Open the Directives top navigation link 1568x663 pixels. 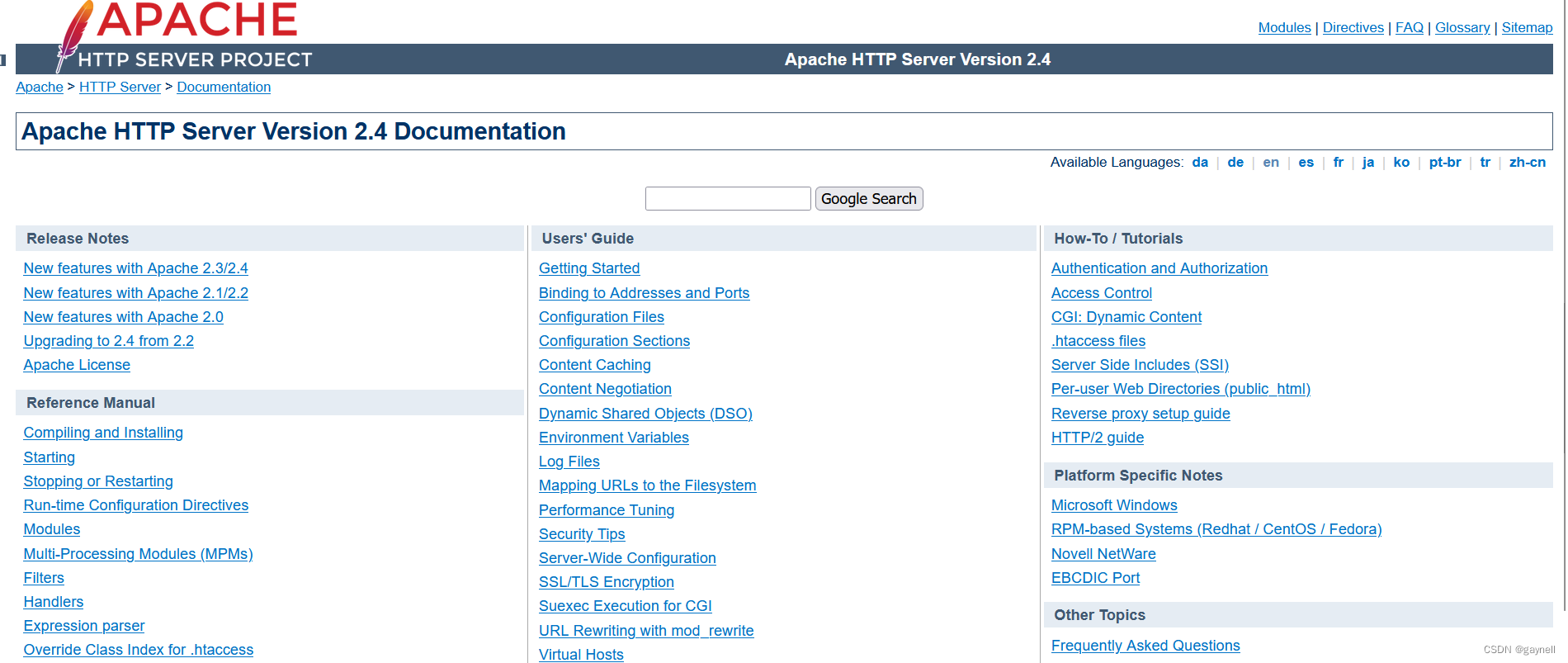tap(1353, 27)
